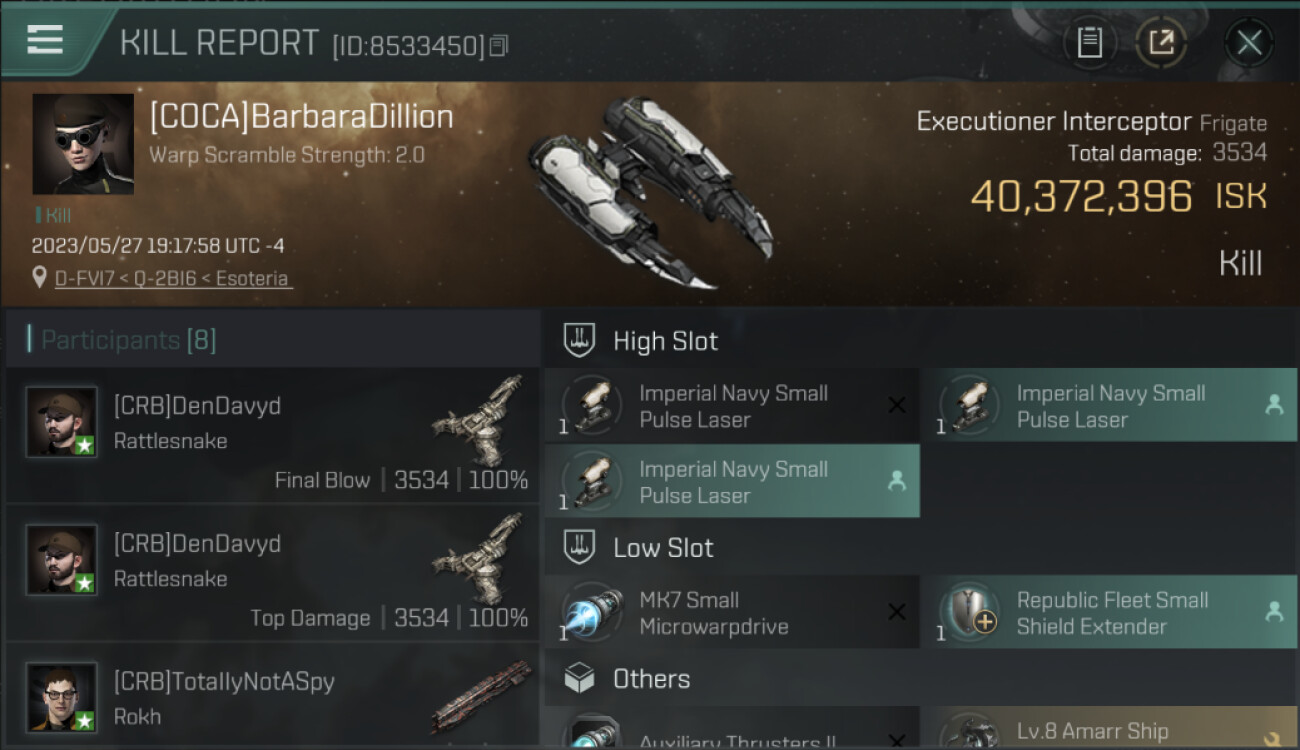Select the MK7 Small Microwarpdrive item
The image size is (1300, 750).
[x=732, y=613]
